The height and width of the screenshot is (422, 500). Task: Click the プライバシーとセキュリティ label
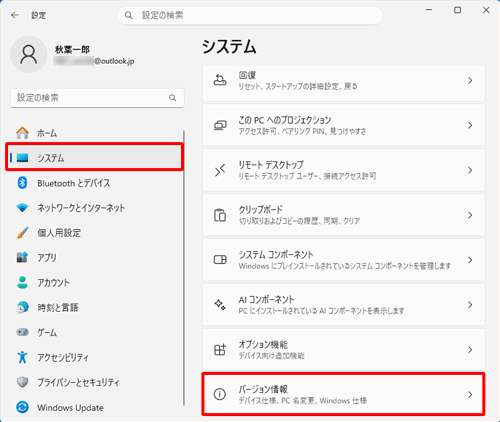(78, 382)
